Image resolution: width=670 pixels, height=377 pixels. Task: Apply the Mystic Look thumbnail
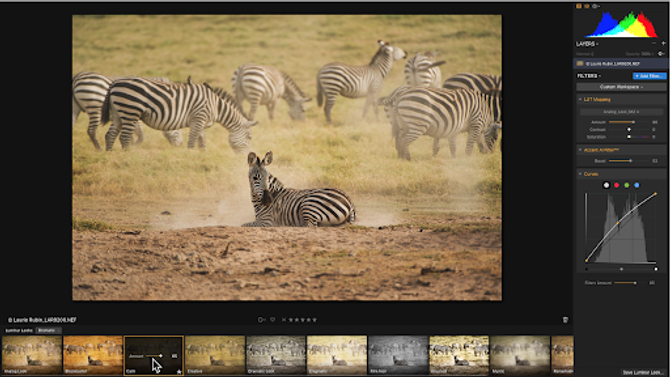[520, 355]
